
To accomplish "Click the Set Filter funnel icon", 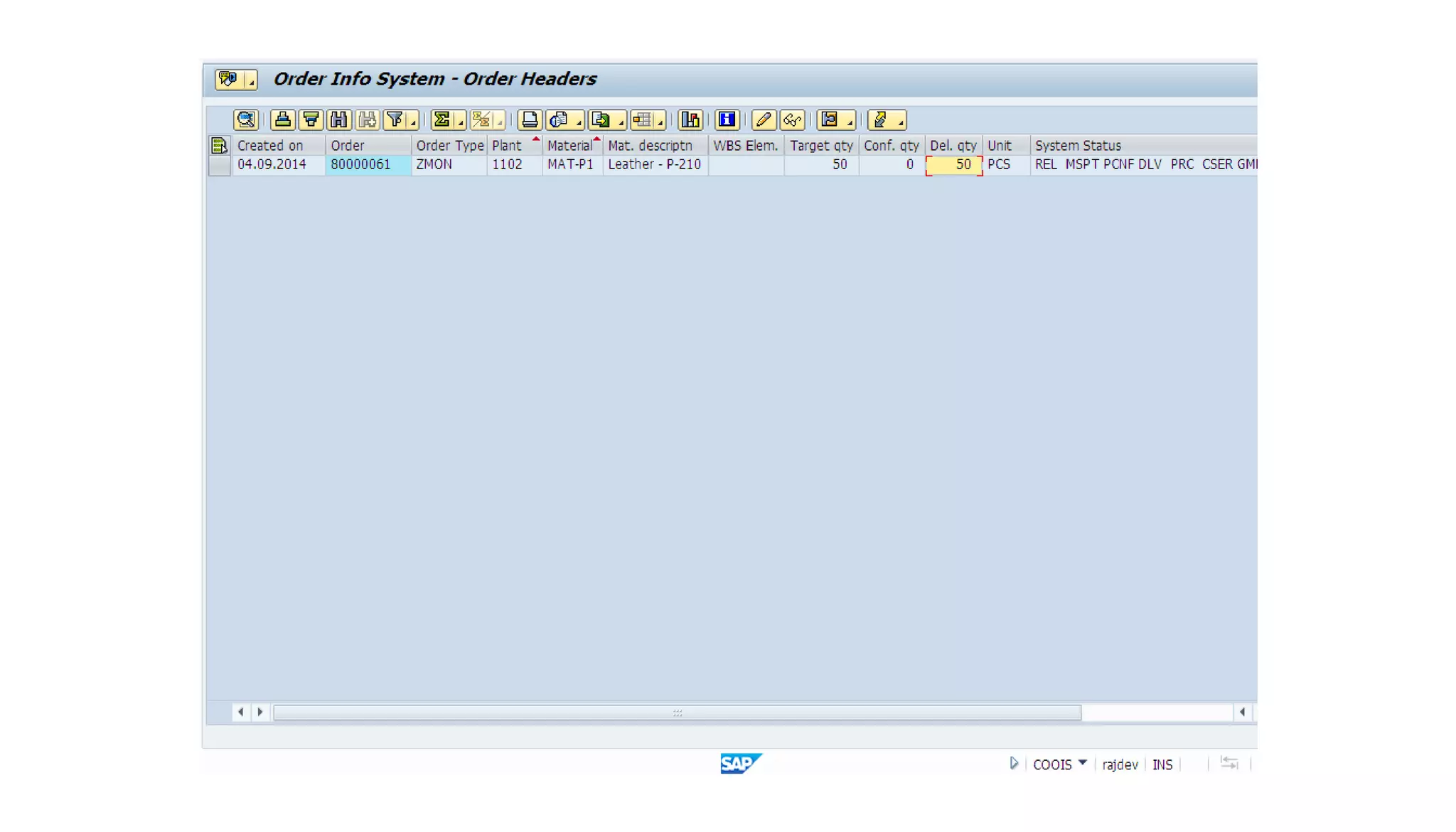I will [x=395, y=119].
